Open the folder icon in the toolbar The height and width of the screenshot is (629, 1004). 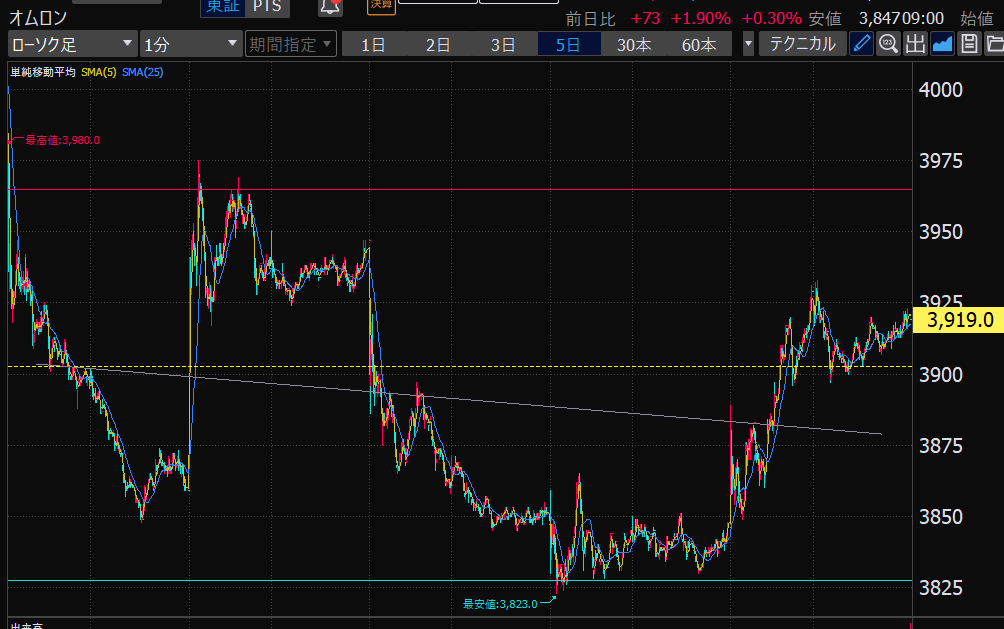(x=994, y=44)
